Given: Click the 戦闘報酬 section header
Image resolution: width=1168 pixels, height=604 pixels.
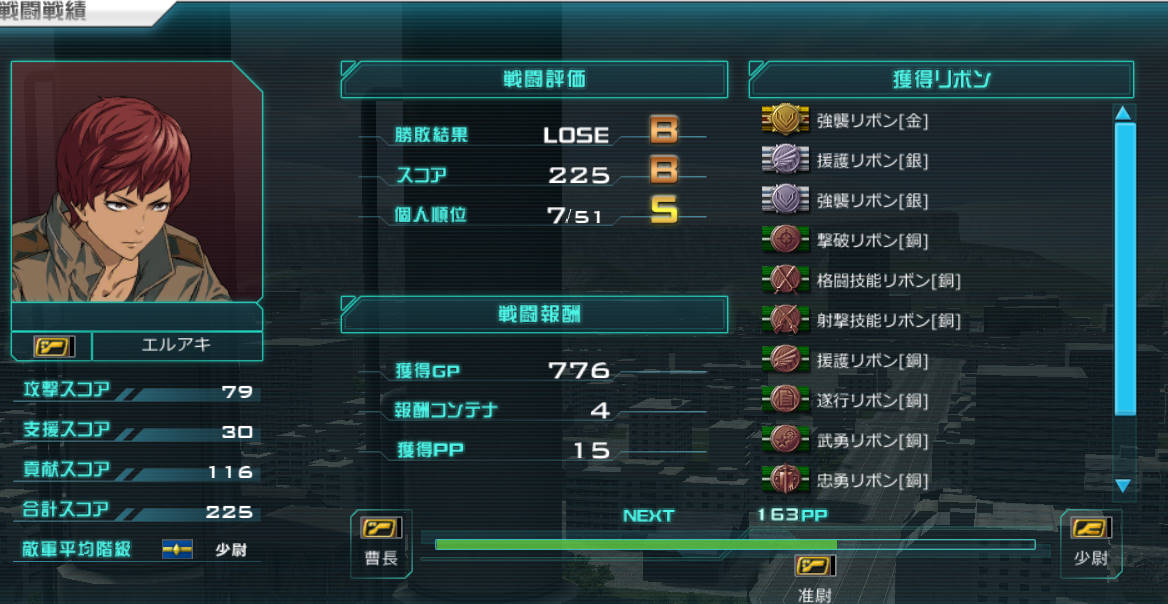Looking at the screenshot, I should click(534, 314).
